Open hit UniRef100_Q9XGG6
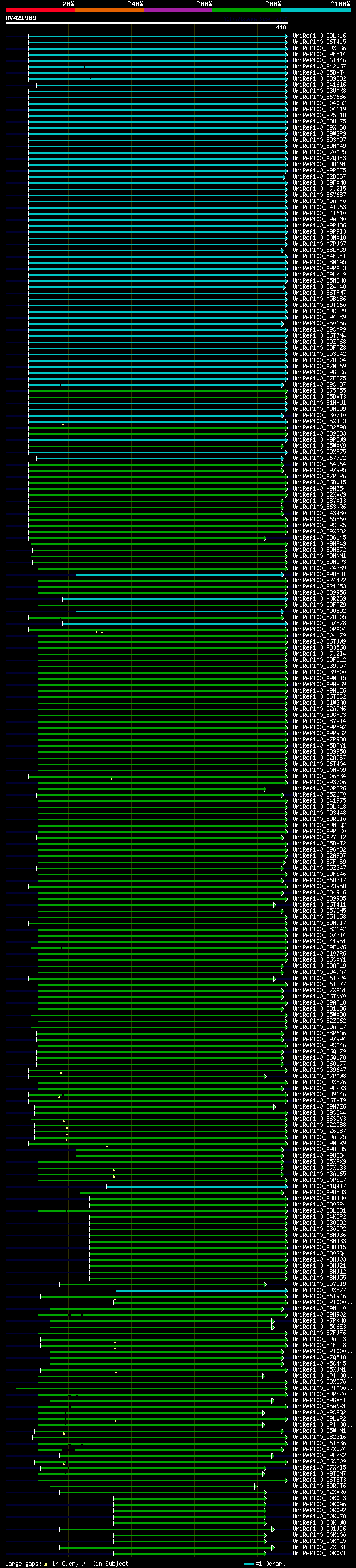The width and height of the screenshot is (356, 1568). 319,48
